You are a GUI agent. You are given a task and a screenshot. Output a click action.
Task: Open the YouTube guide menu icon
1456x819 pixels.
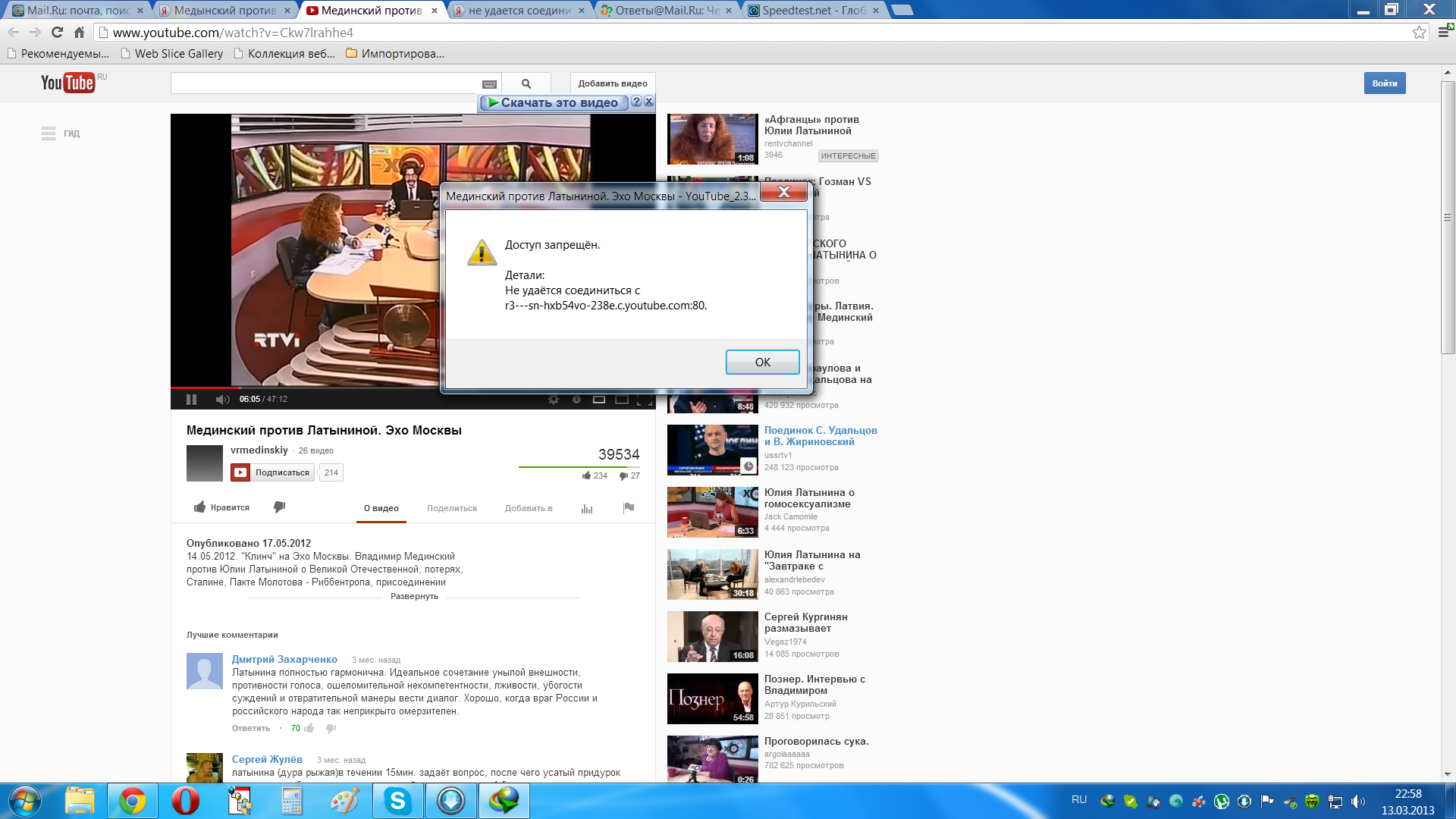(49, 133)
